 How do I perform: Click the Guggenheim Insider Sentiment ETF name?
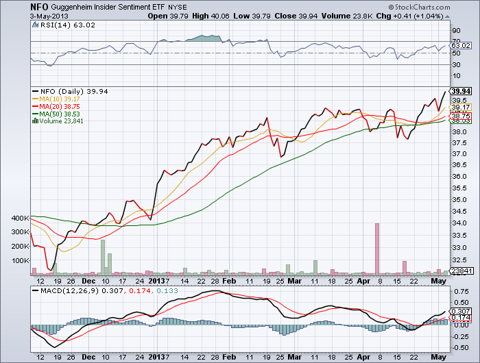(108, 7)
